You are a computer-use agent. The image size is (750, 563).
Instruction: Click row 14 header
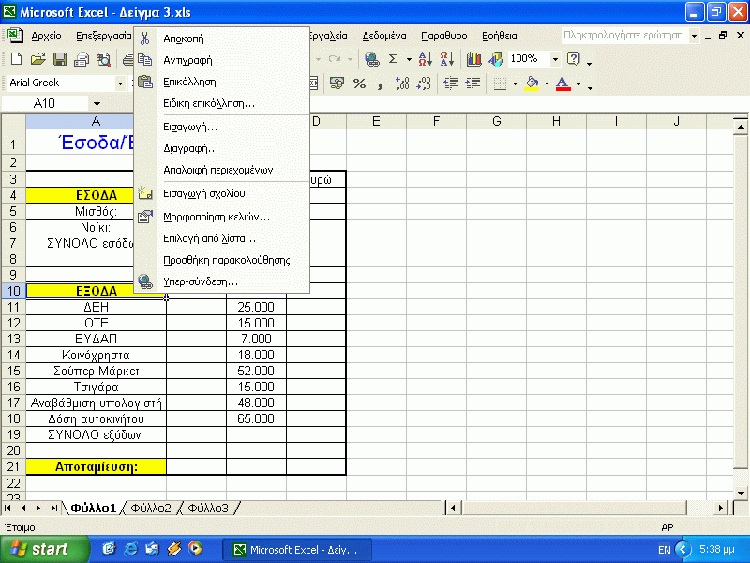[x=13, y=354]
